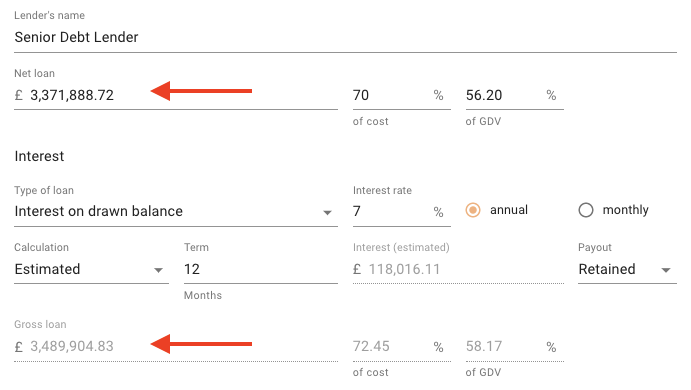Click Gross loan 72.45 percent of cost
The image size is (691, 390).
coord(401,346)
